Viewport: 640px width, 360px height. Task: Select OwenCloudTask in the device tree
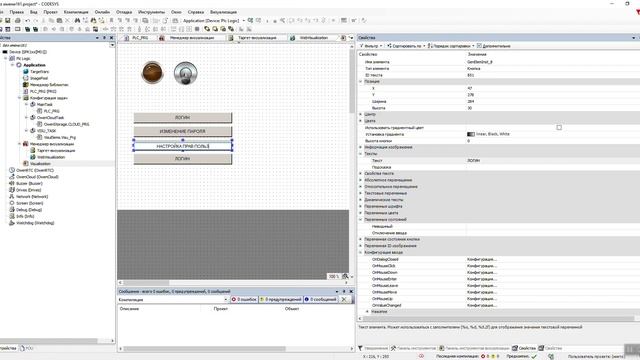[50, 118]
